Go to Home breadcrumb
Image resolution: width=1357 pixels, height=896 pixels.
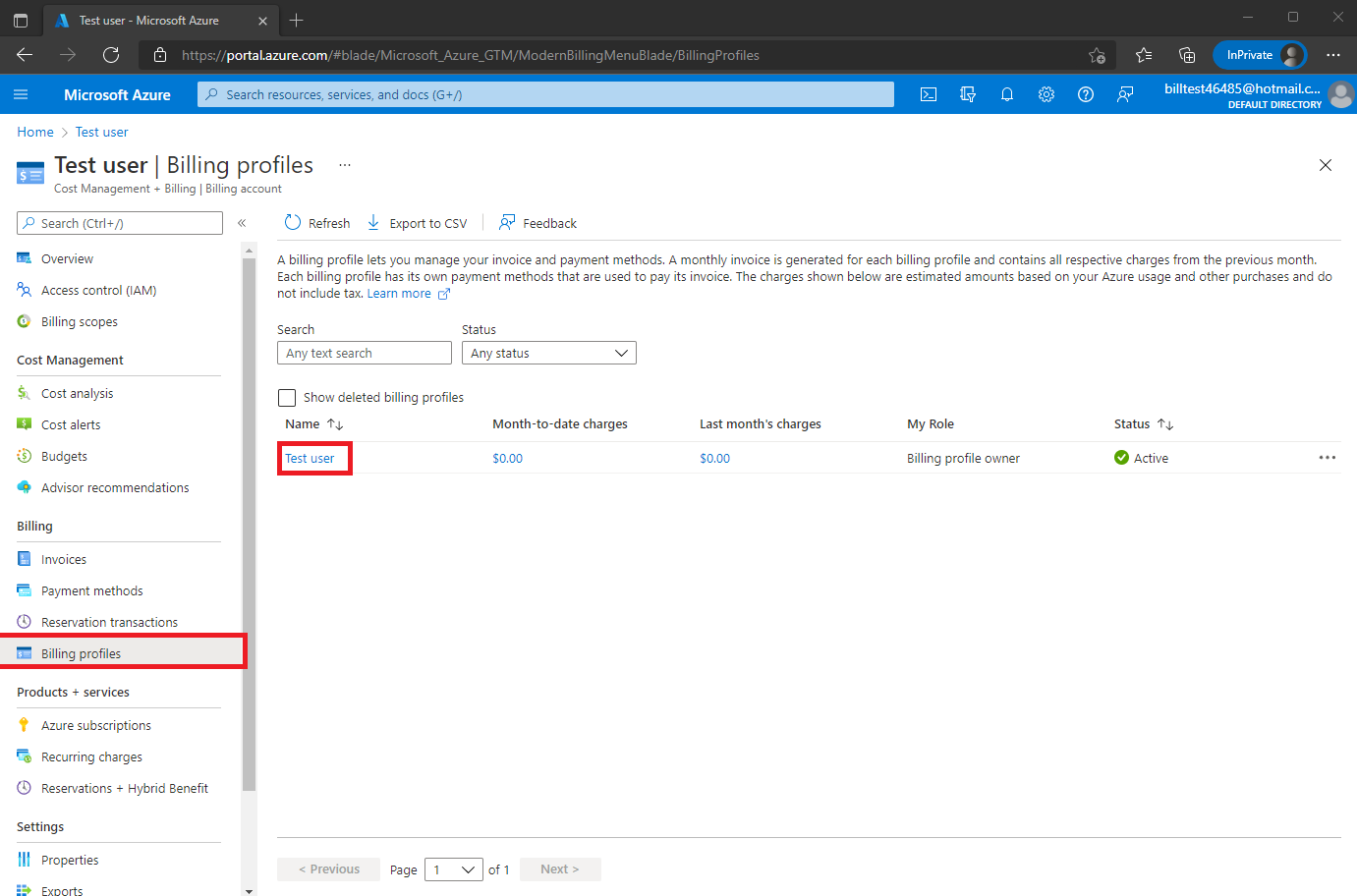35,132
